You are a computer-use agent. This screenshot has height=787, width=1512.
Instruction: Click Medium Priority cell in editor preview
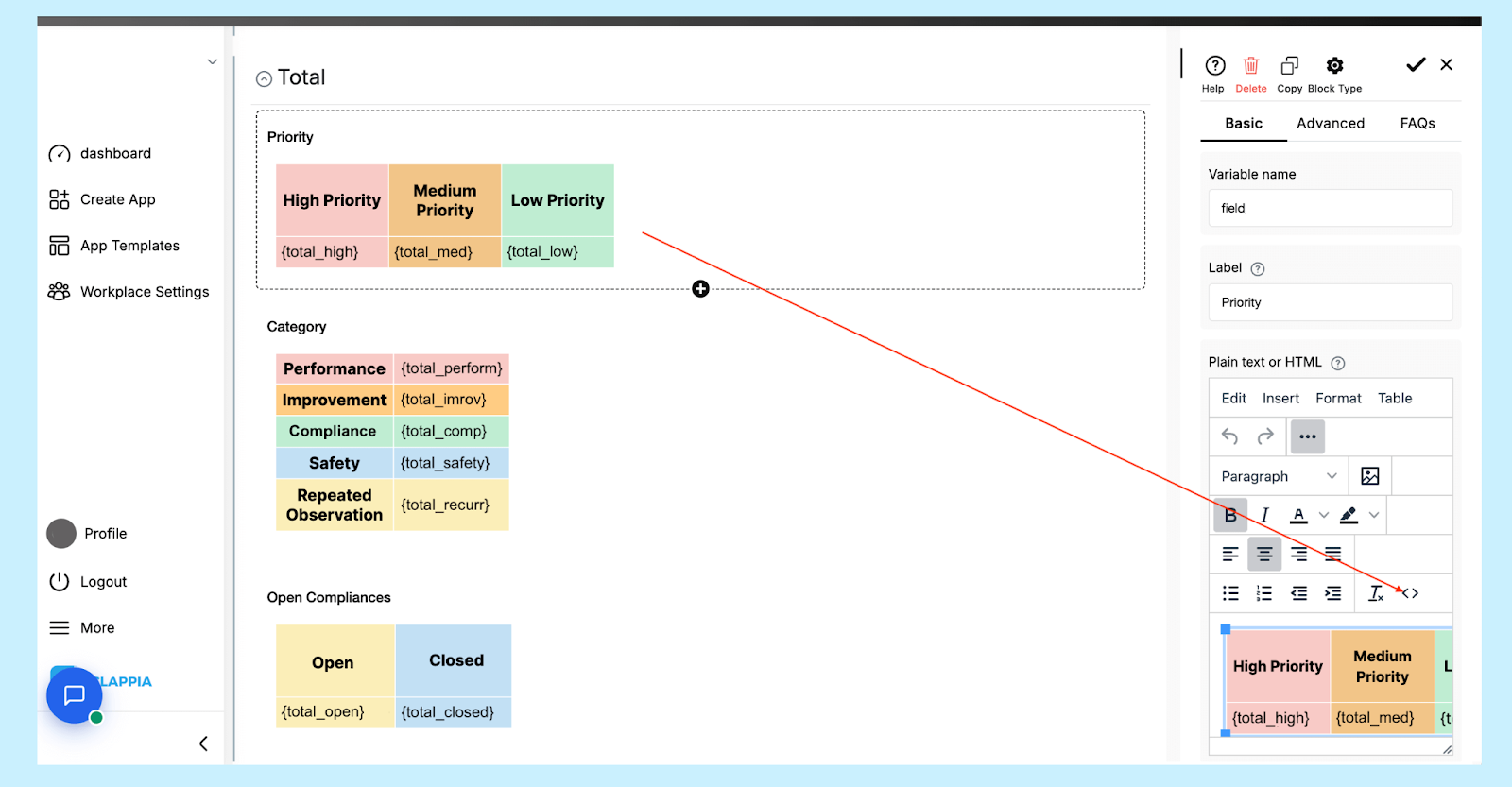coord(1382,667)
